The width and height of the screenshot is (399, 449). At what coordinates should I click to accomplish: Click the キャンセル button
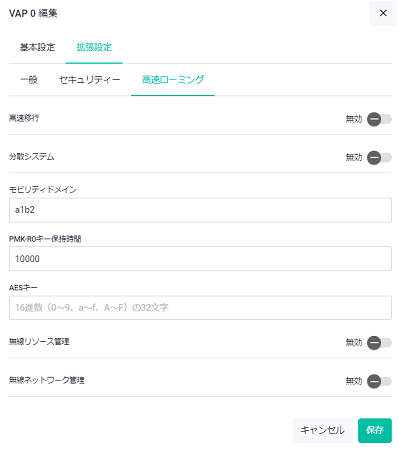pos(322,430)
